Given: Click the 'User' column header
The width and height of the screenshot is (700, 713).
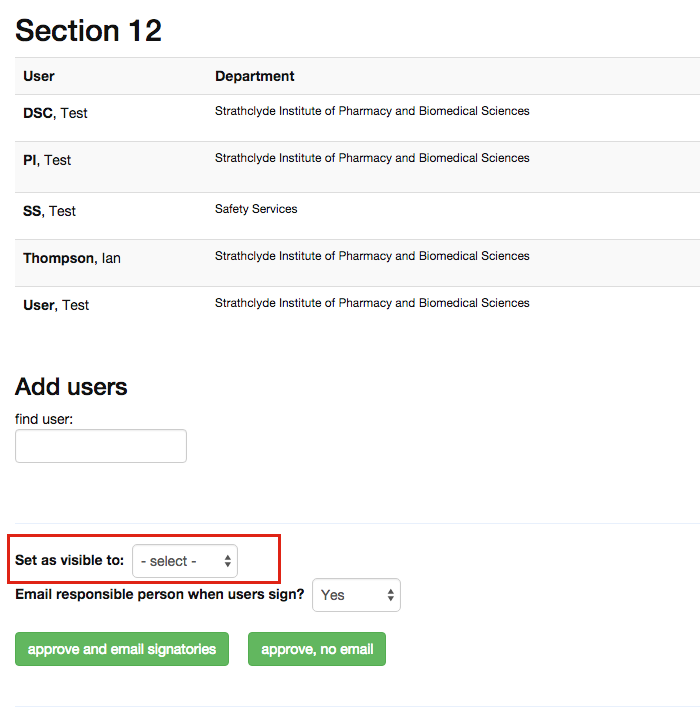Looking at the screenshot, I should coord(39,76).
